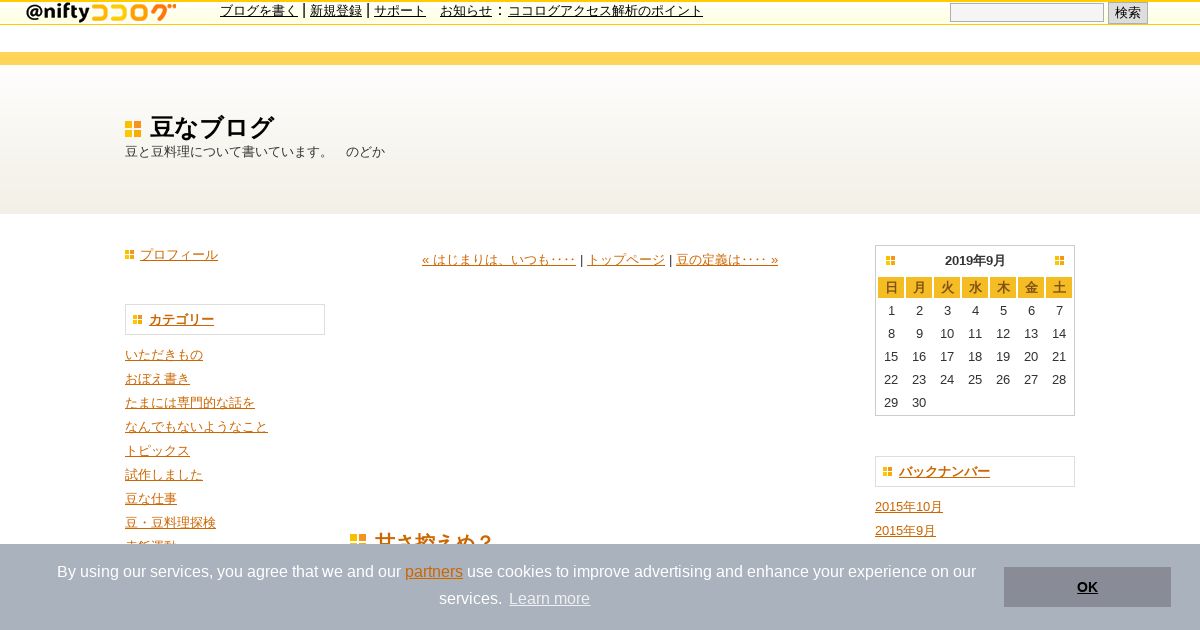The width and height of the screenshot is (1200, 630).
Task: Open トップページ link
Action: coord(626,260)
